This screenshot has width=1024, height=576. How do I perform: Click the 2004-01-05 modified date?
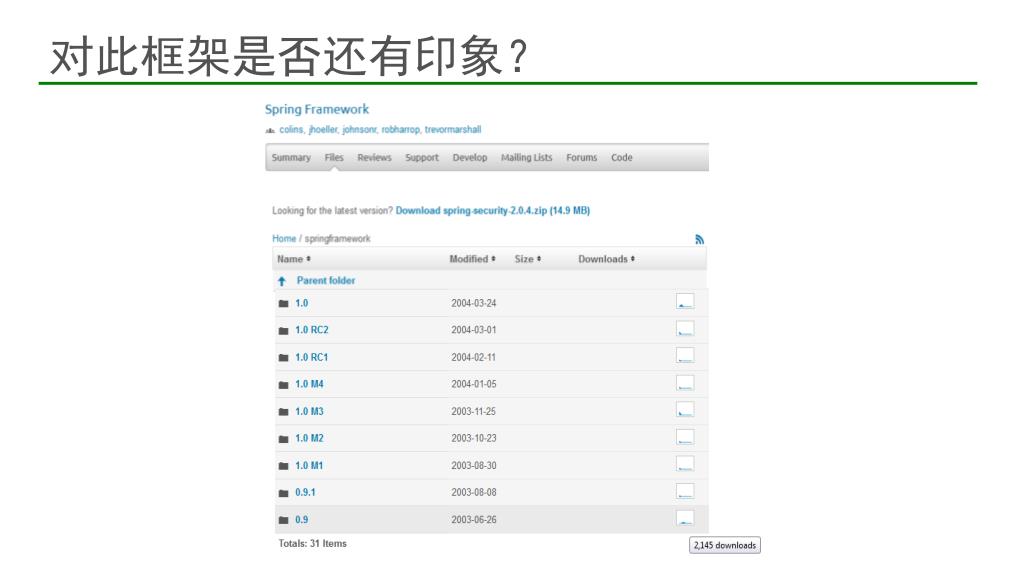click(x=473, y=385)
